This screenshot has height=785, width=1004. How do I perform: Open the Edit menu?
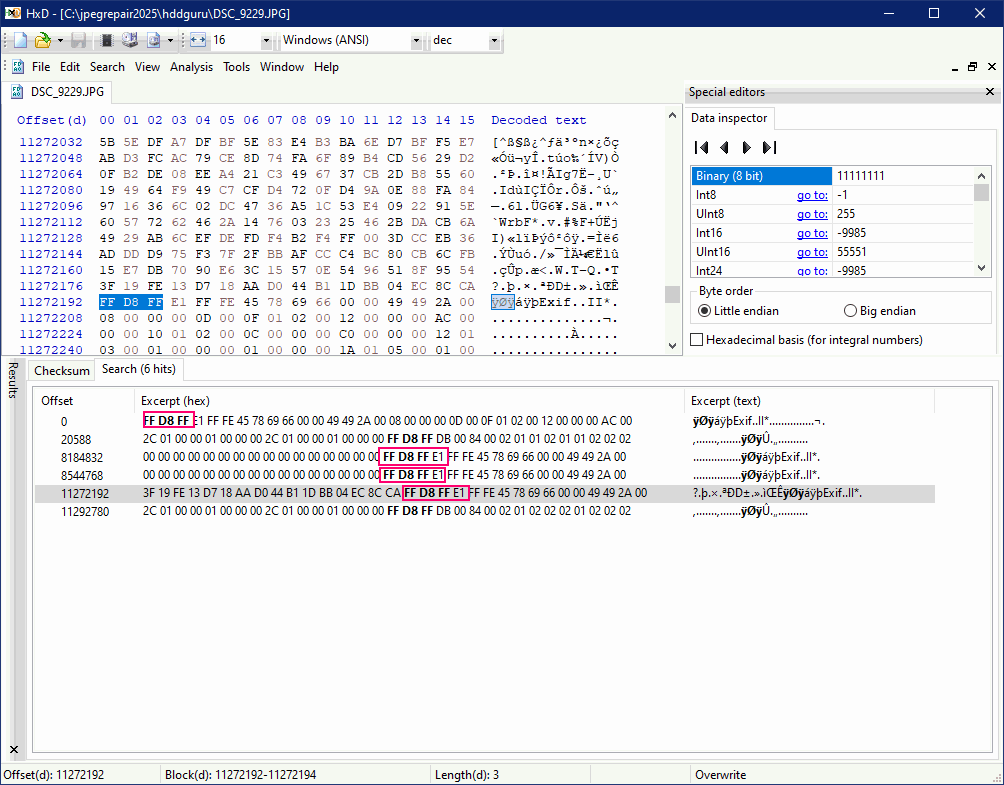pos(70,67)
